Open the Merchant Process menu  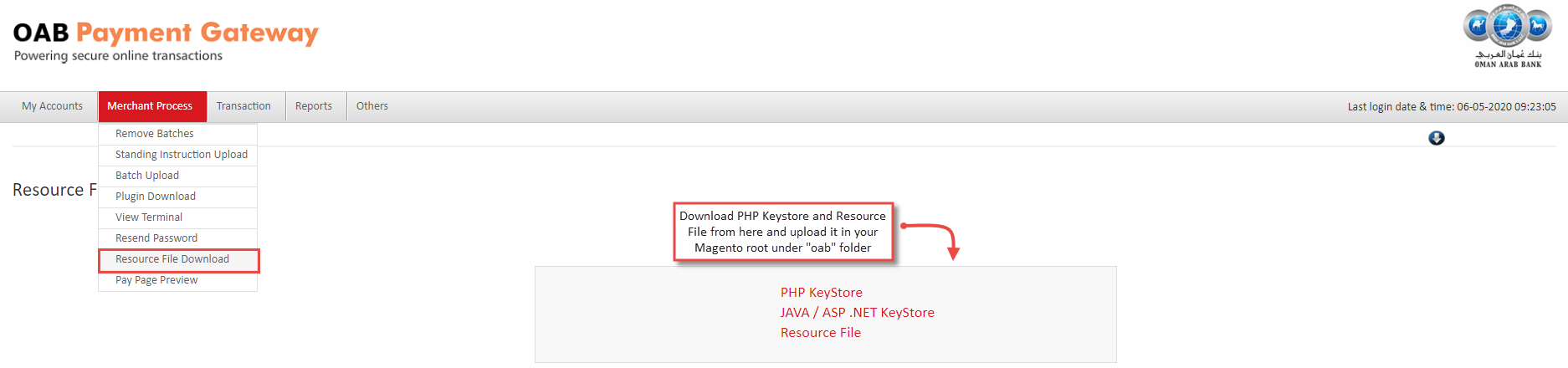click(150, 106)
